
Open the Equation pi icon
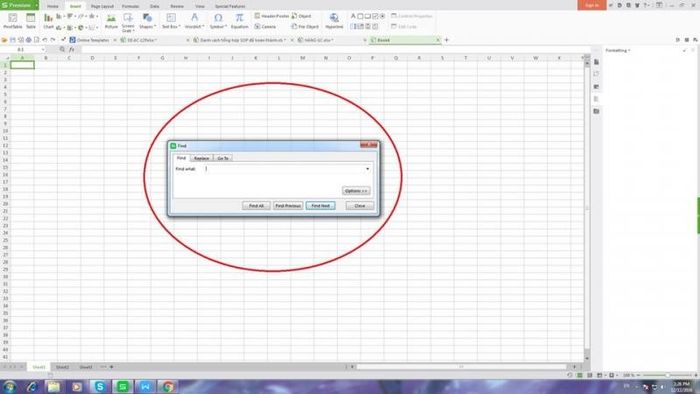(x=239, y=21)
